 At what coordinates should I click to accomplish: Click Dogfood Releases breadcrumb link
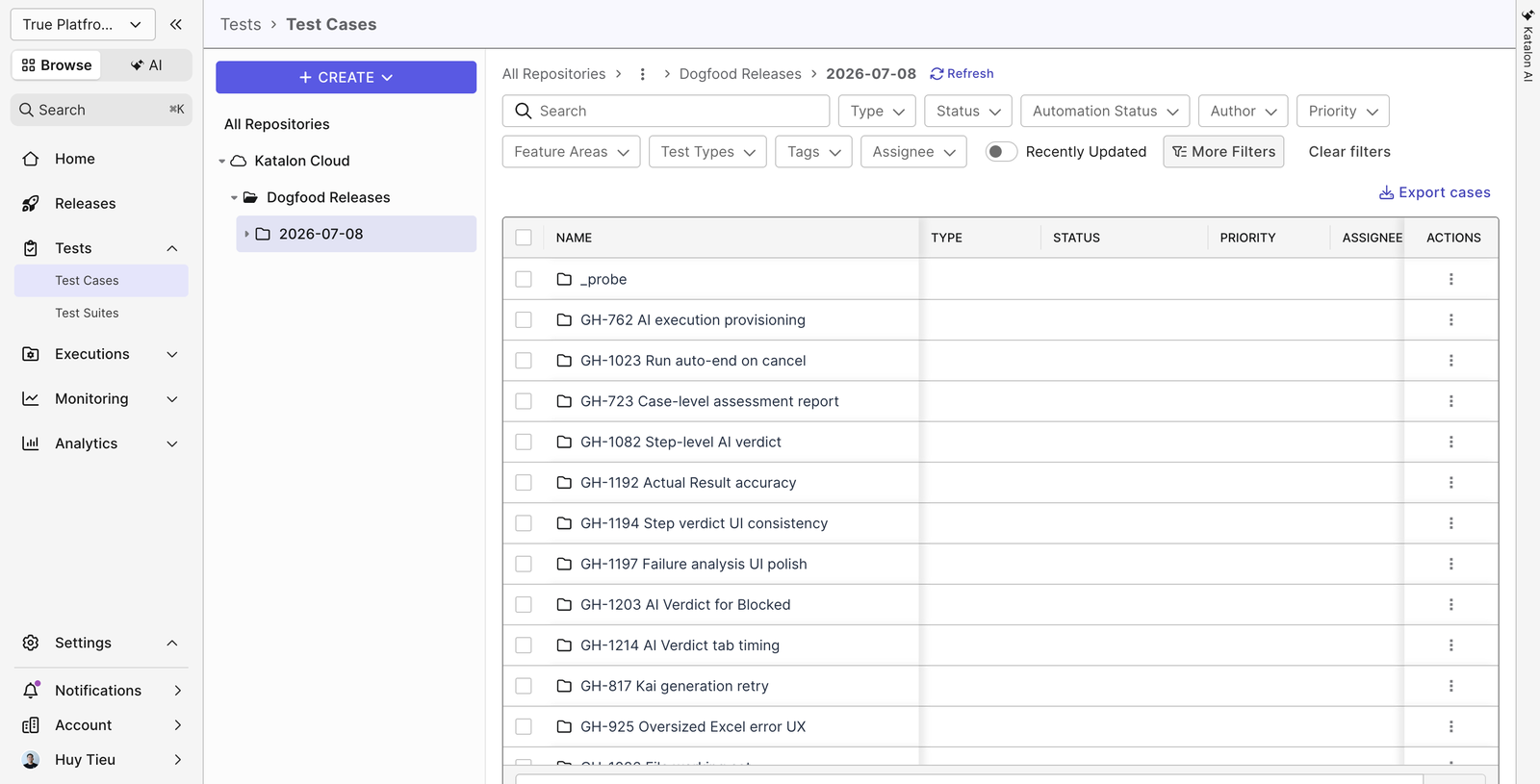(x=740, y=74)
